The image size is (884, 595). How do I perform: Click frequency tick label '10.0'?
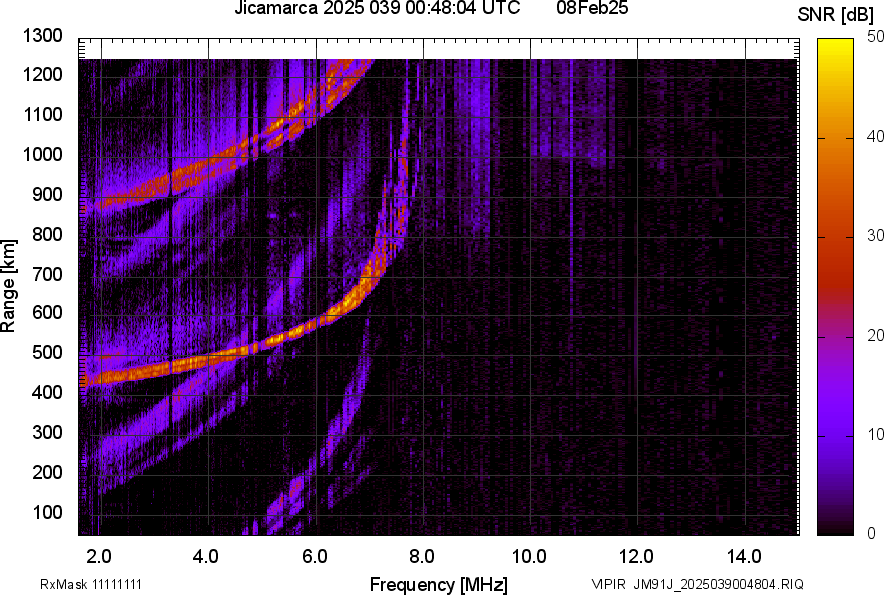coord(529,557)
